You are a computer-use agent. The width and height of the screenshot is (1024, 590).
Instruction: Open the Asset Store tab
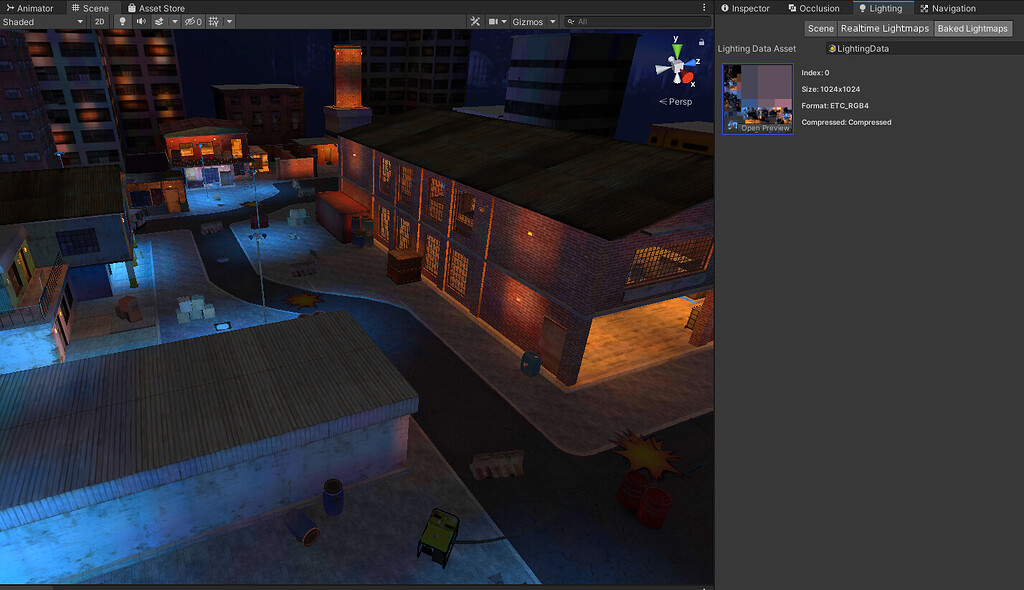click(156, 7)
